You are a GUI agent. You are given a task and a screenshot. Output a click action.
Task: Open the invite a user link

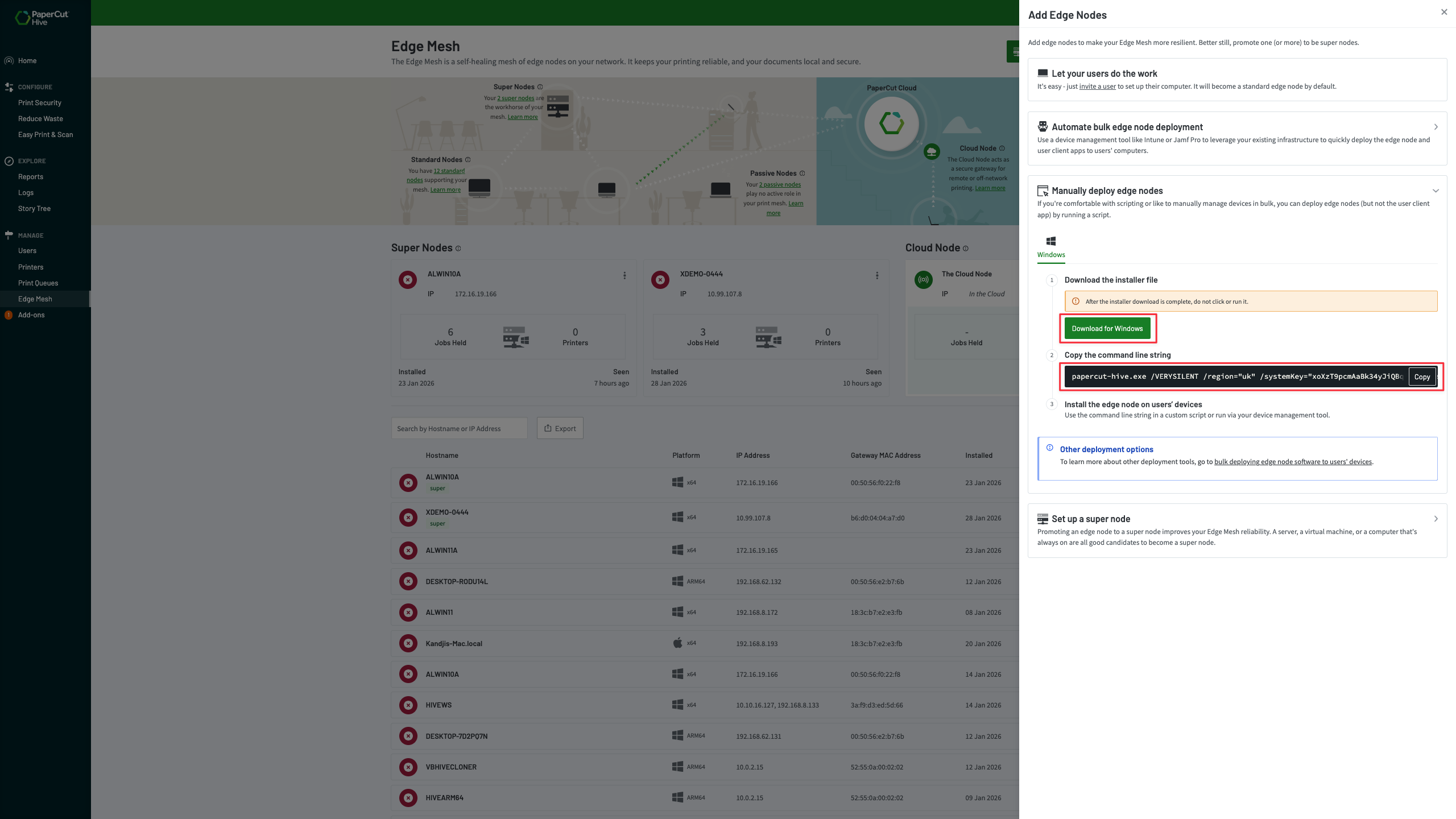(1097, 86)
